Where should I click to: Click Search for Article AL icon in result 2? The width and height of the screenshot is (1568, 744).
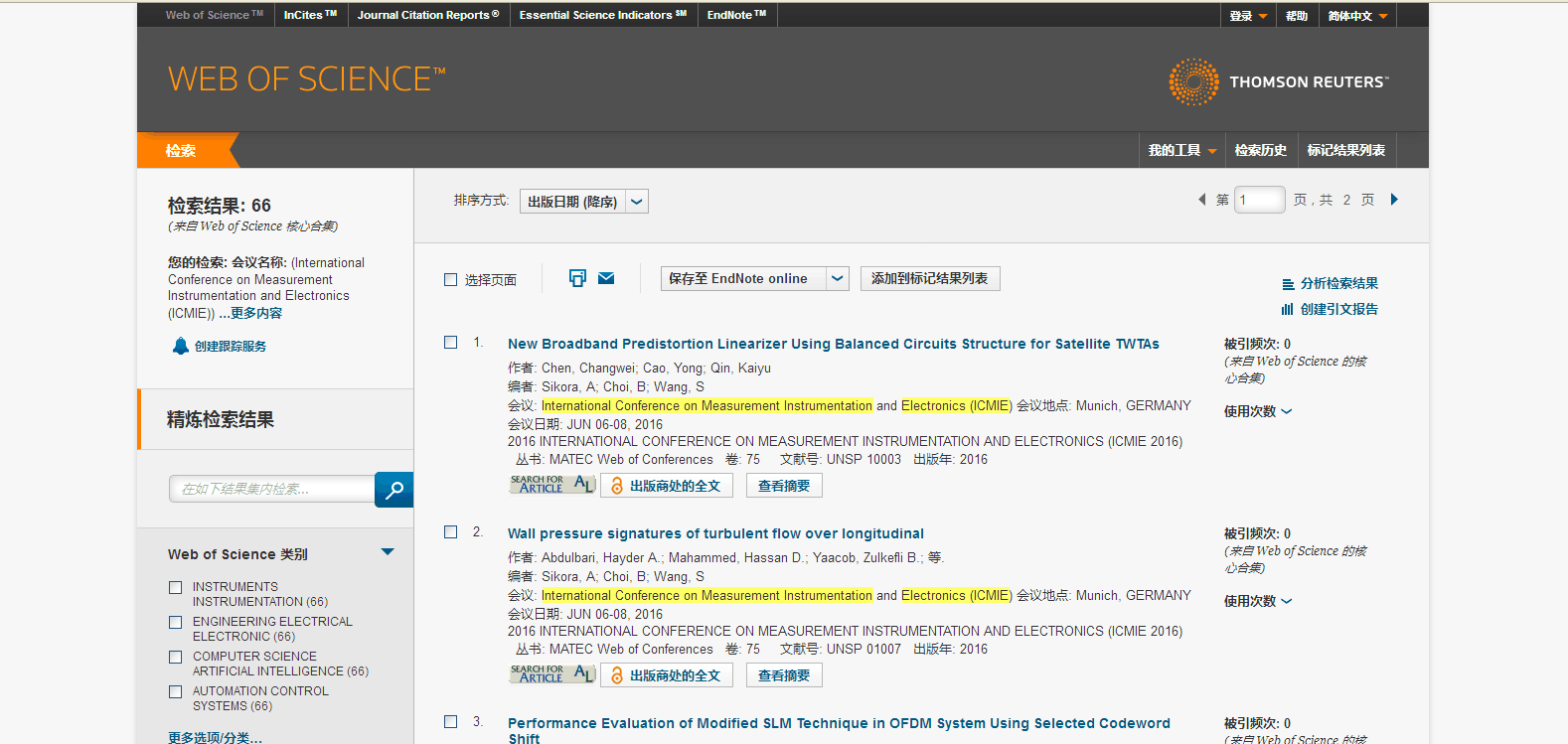[552, 674]
